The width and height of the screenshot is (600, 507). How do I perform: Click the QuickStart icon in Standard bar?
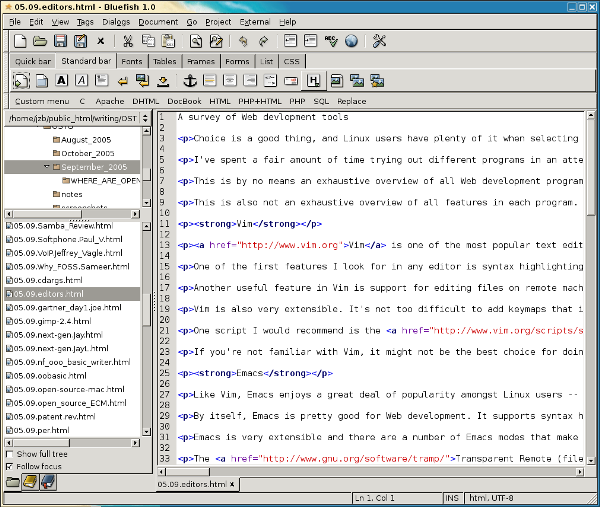(x=21, y=81)
